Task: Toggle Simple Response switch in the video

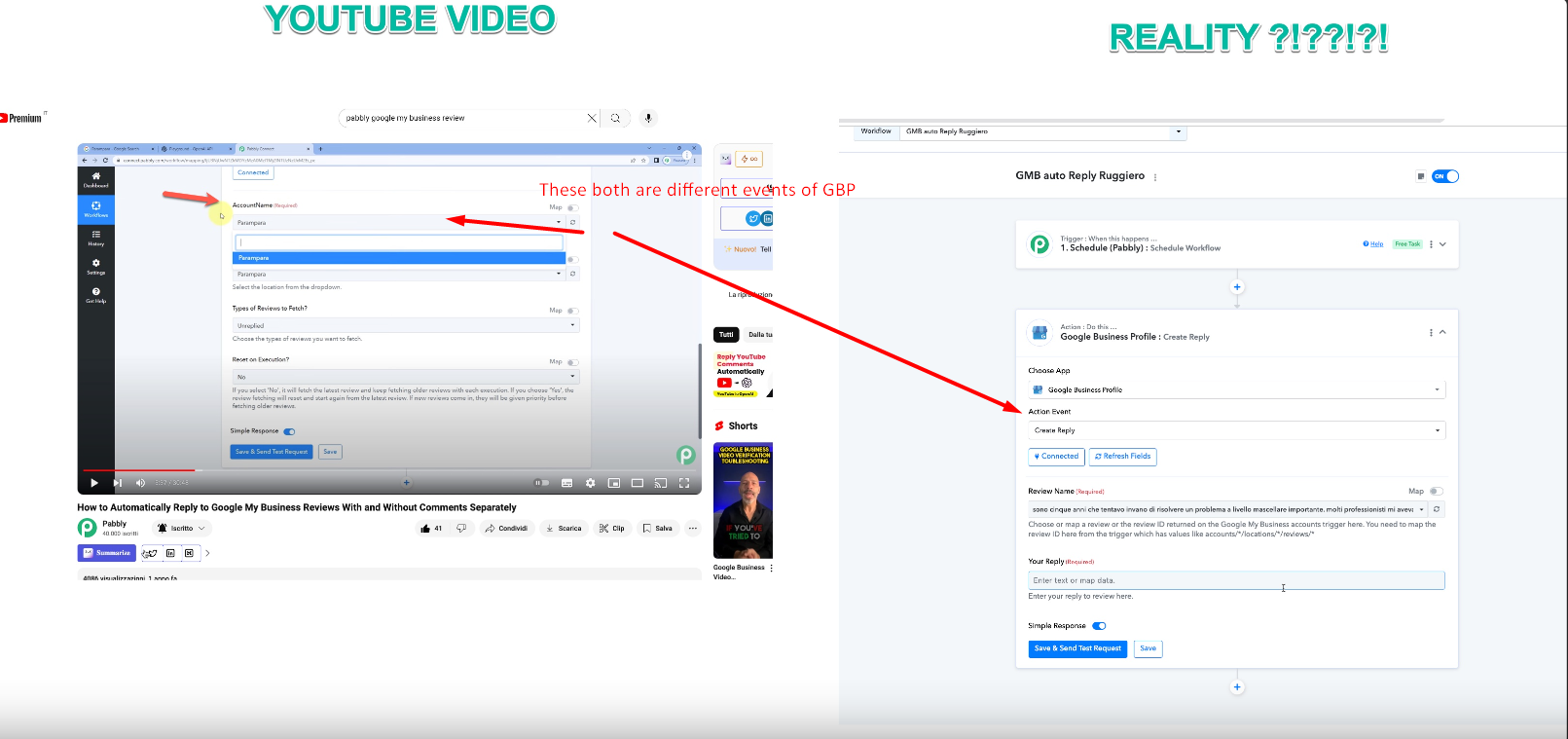Action: coord(289,431)
